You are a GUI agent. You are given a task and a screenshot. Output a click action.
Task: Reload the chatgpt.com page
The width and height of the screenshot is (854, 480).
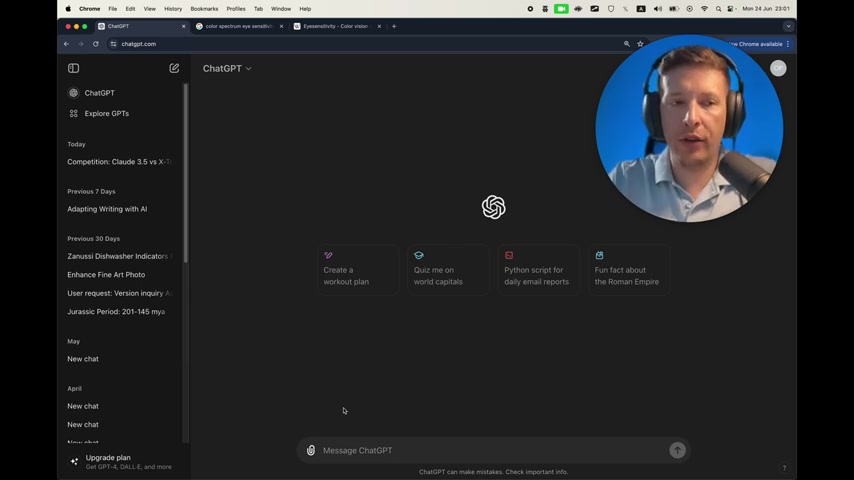[96, 44]
